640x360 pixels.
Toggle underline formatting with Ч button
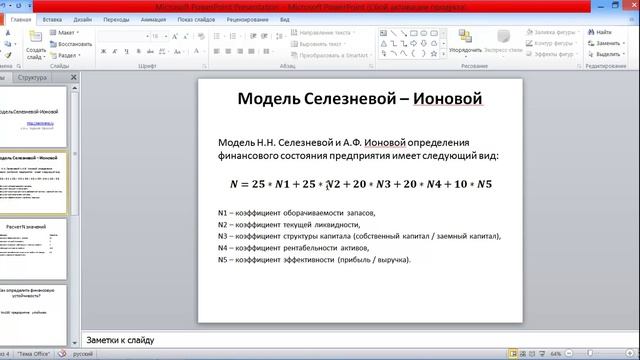tap(127, 51)
